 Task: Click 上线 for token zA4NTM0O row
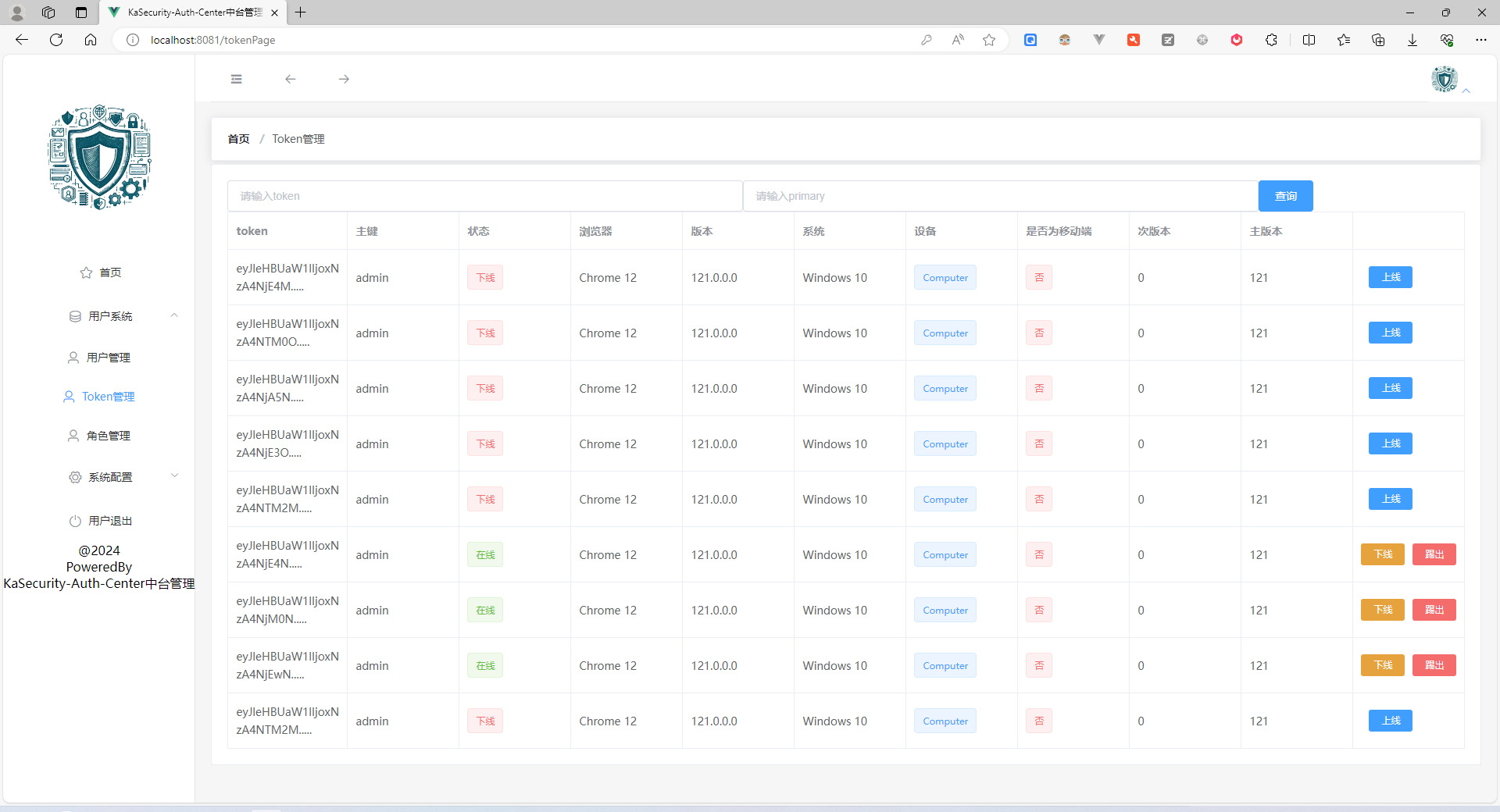pos(1391,333)
